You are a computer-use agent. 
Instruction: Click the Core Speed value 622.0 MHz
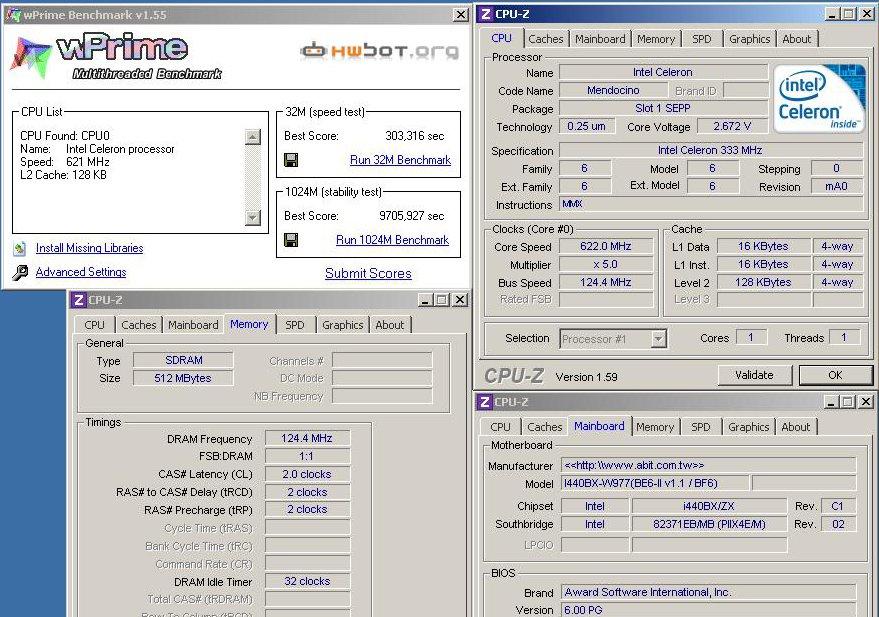point(606,247)
